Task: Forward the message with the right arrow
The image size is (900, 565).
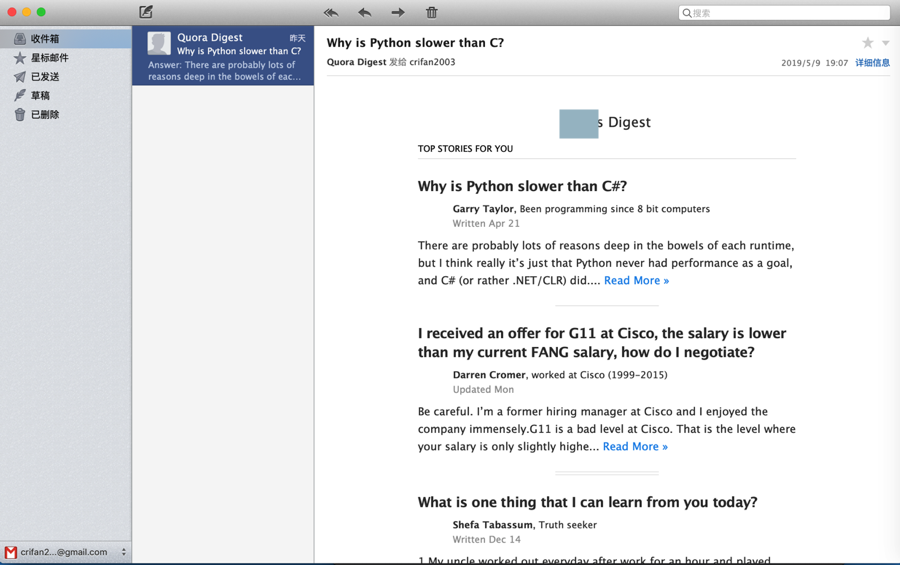Action: point(398,12)
